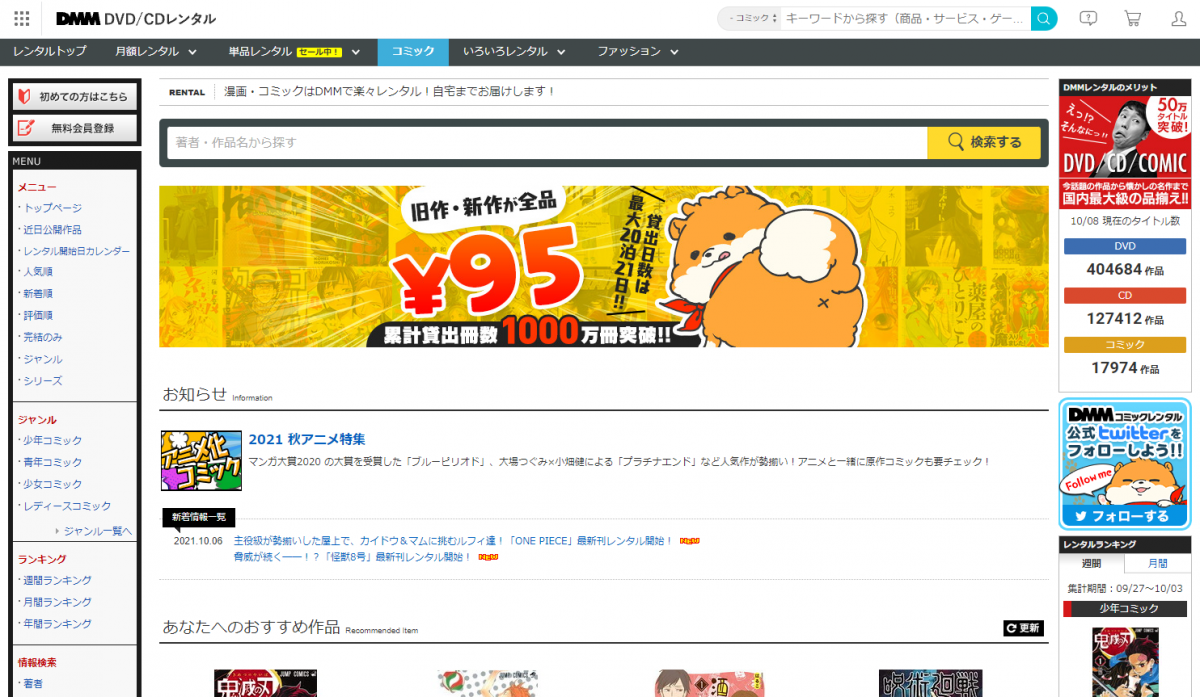
Task: Open 月間ランキング sidebar link
Action: (x=57, y=602)
